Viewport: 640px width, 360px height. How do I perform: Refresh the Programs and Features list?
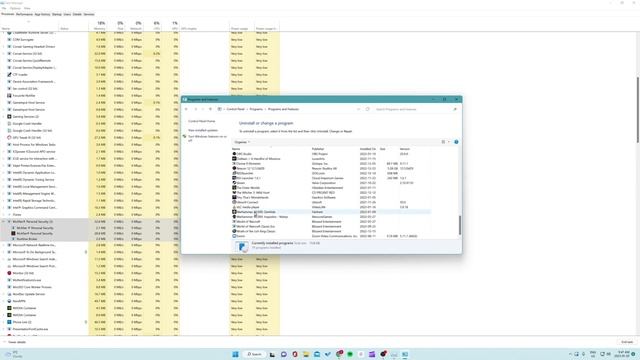click(367, 109)
